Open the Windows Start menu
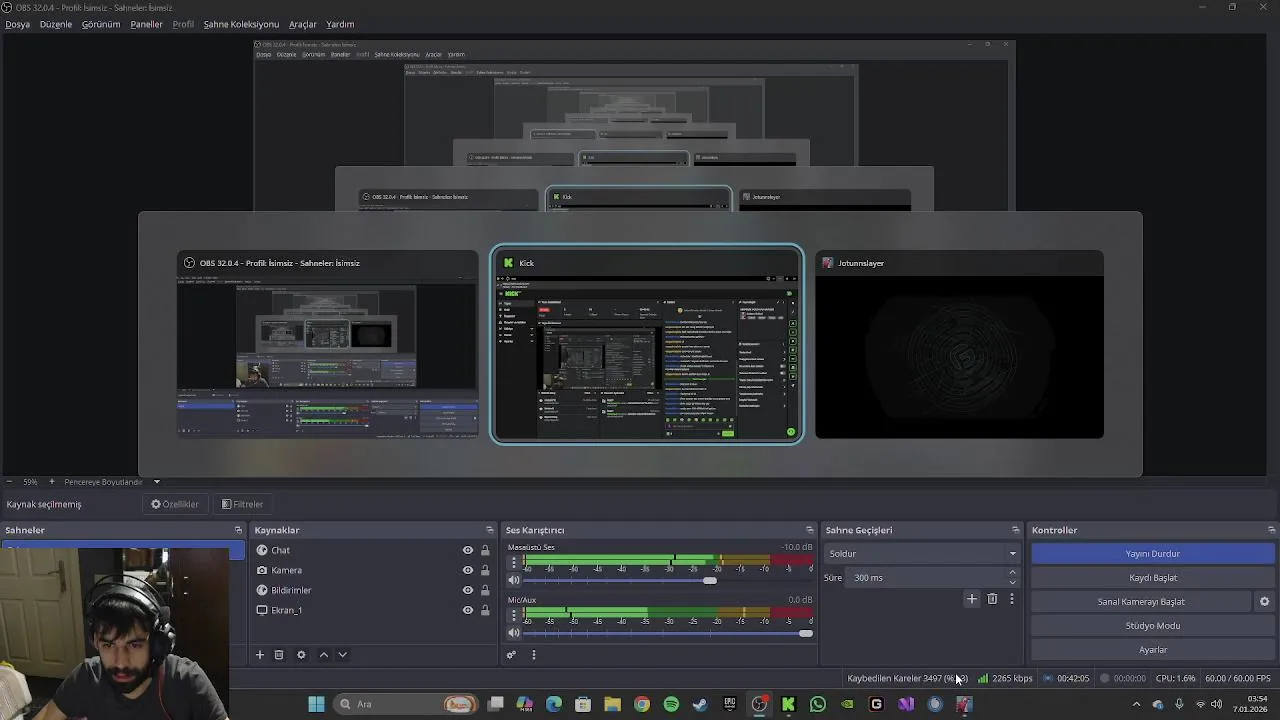The width and height of the screenshot is (1280, 720). [x=316, y=704]
